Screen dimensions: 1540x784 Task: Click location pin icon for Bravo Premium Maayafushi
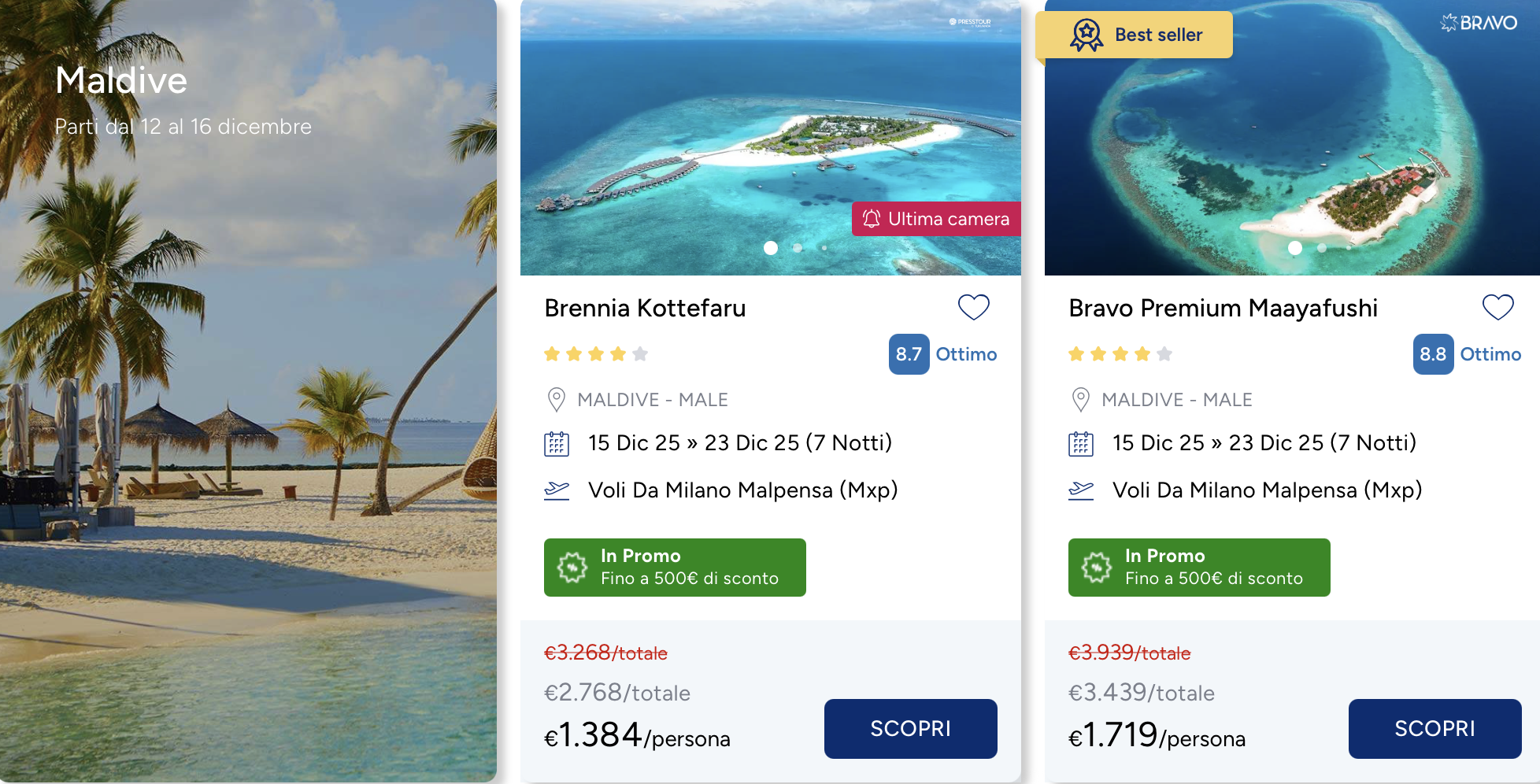coord(1080,400)
